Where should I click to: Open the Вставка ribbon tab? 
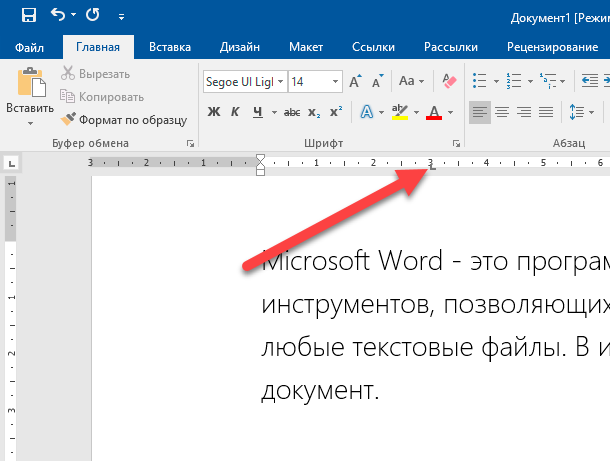point(170,47)
